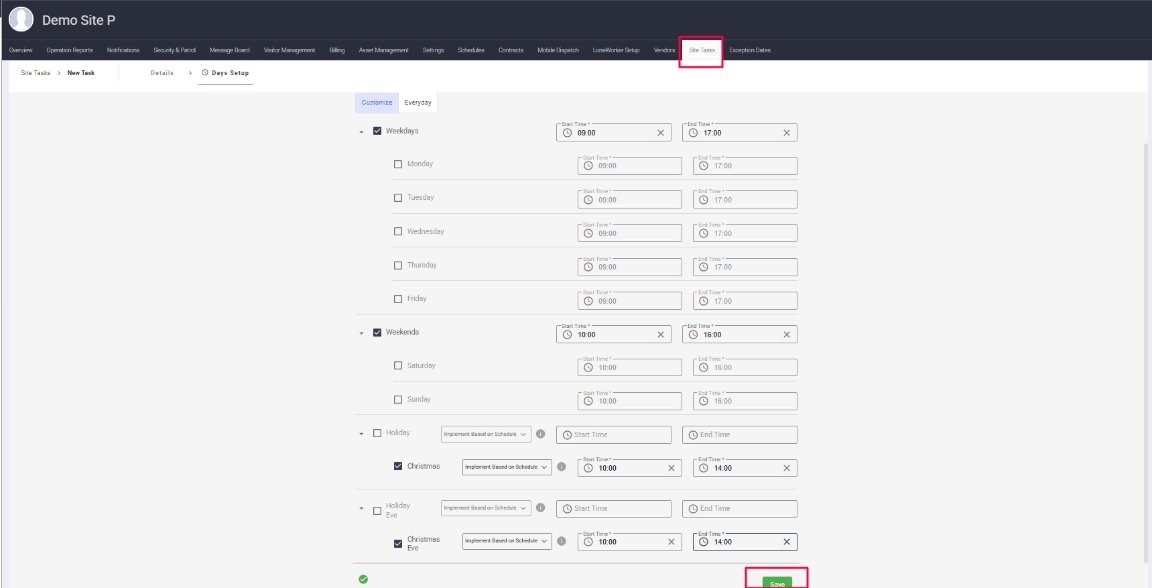Uncheck the Weekends checkbox
Screen dimensions: 1152x588
coord(377,332)
